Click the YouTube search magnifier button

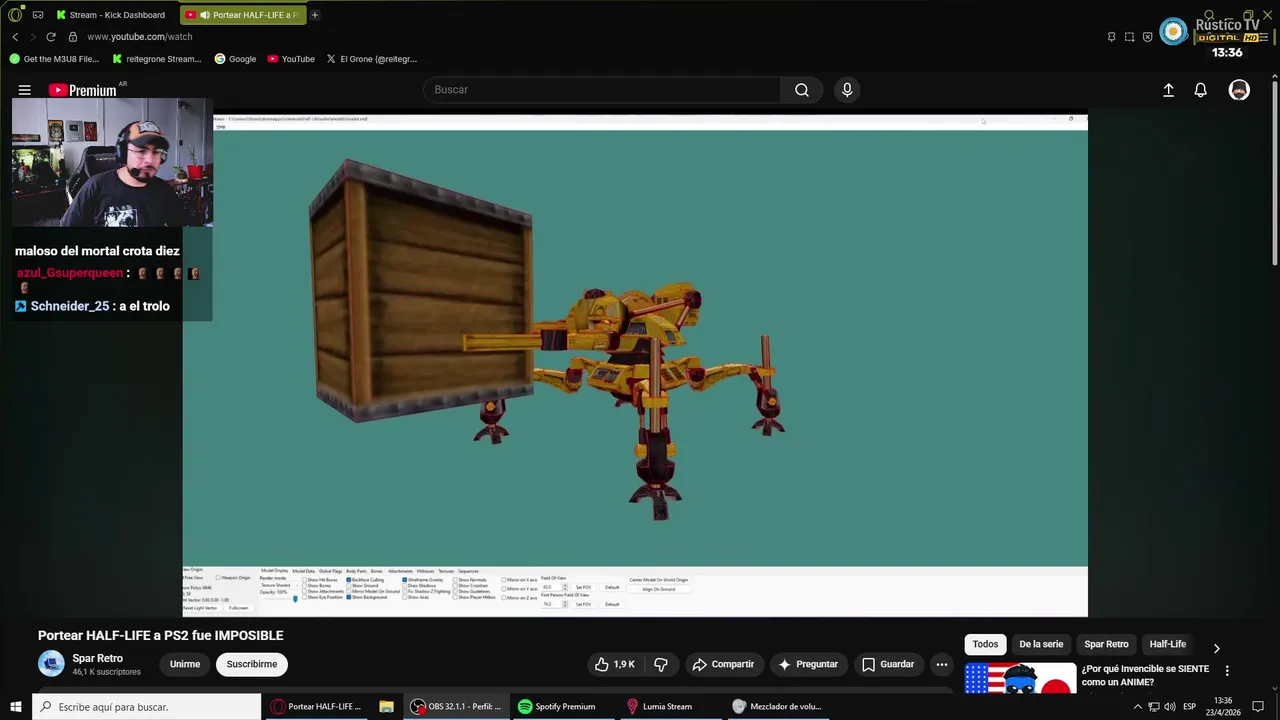[801, 90]
